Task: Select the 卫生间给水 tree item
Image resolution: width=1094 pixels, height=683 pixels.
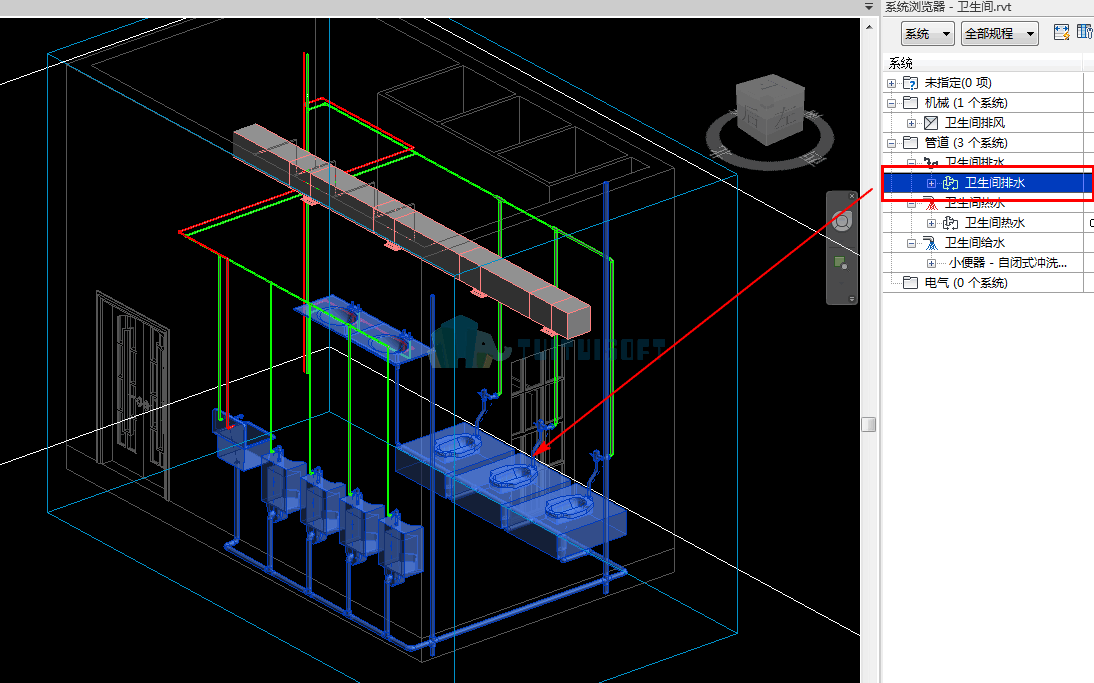Action: click(x=975, y=243)
